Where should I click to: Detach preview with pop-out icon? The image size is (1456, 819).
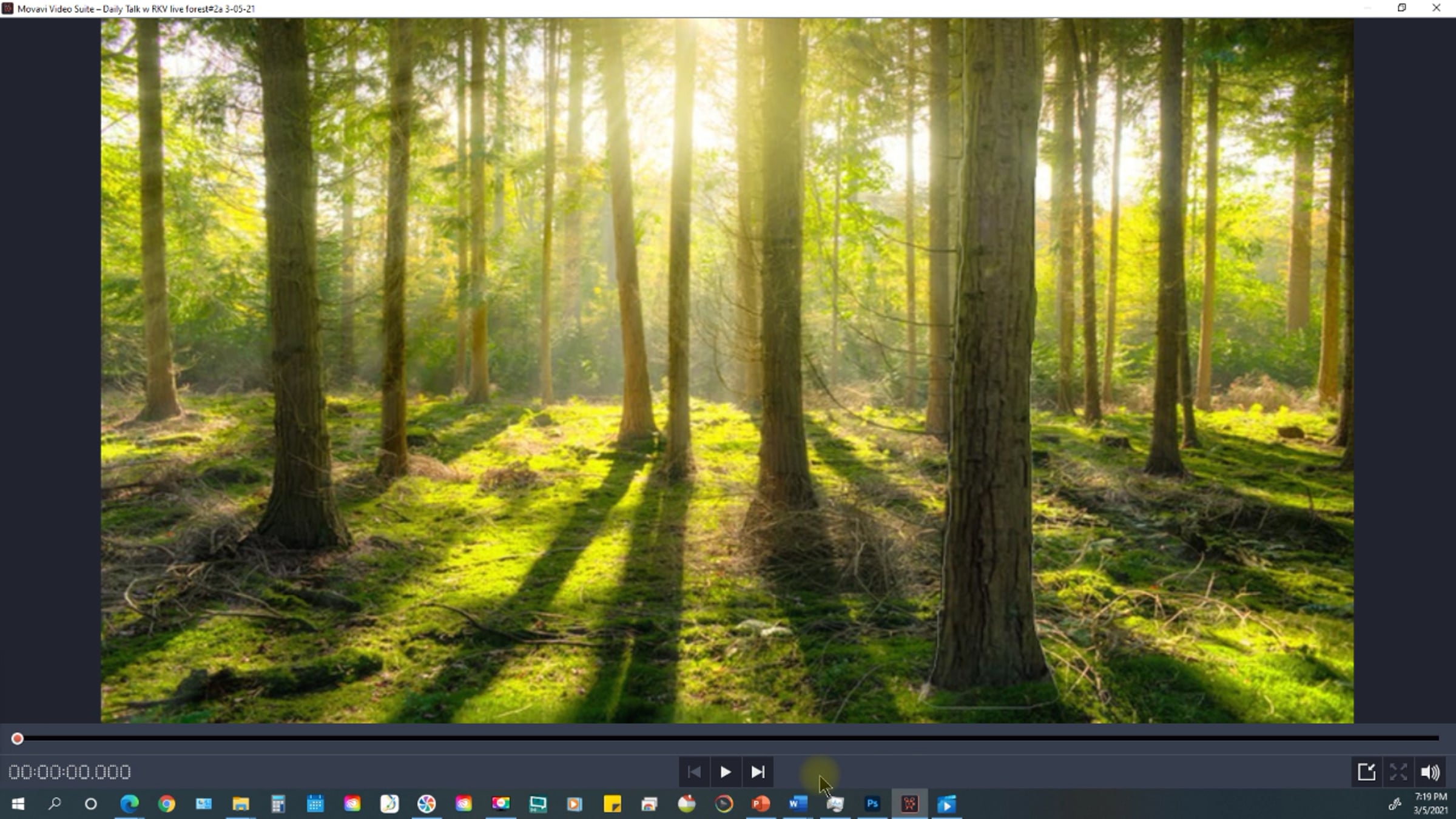point(1366,772)
